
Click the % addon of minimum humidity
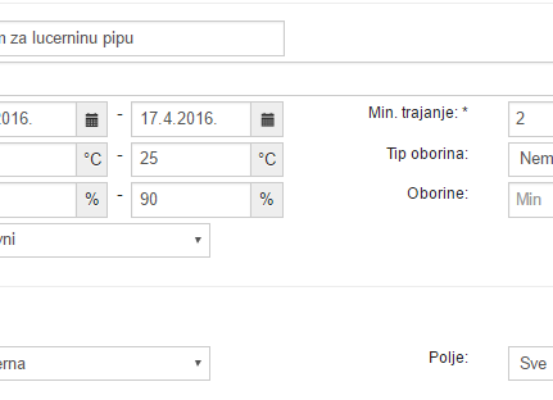tap(92, 200)
